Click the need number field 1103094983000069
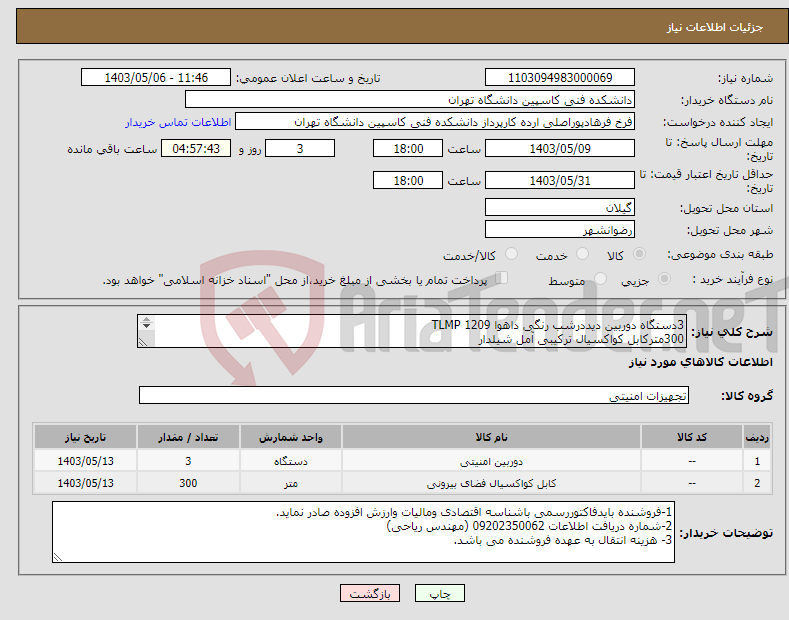 point(560,78)
